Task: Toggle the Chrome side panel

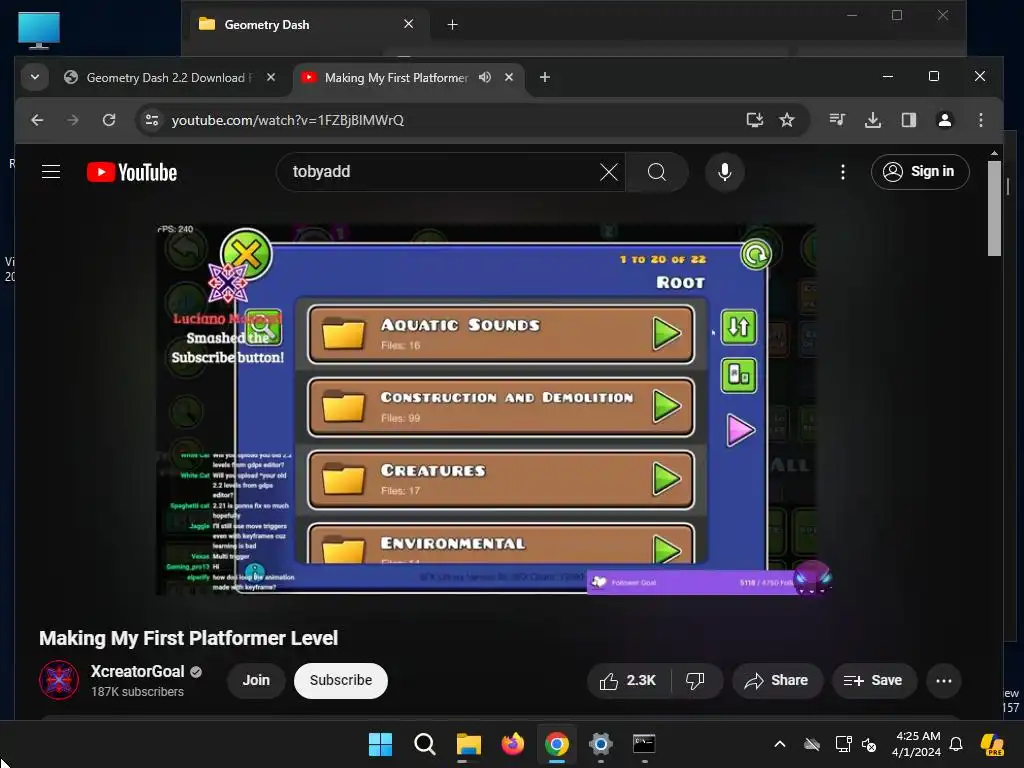Action: (908, 120)
